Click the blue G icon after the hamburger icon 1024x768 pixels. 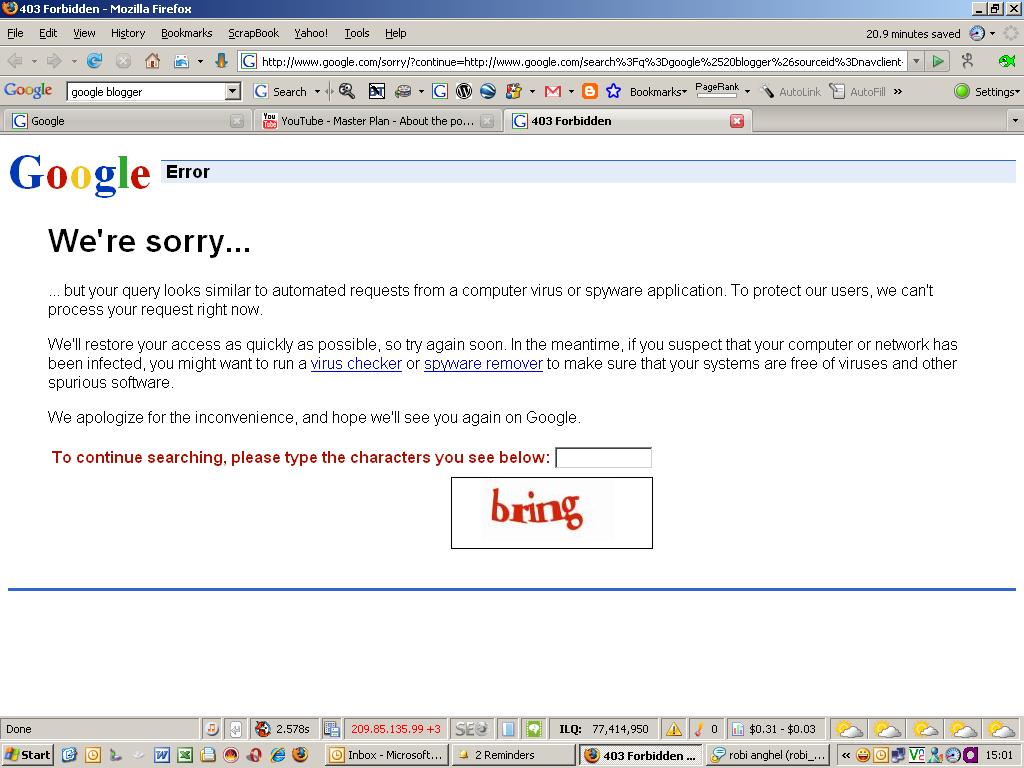coord(440,91)
